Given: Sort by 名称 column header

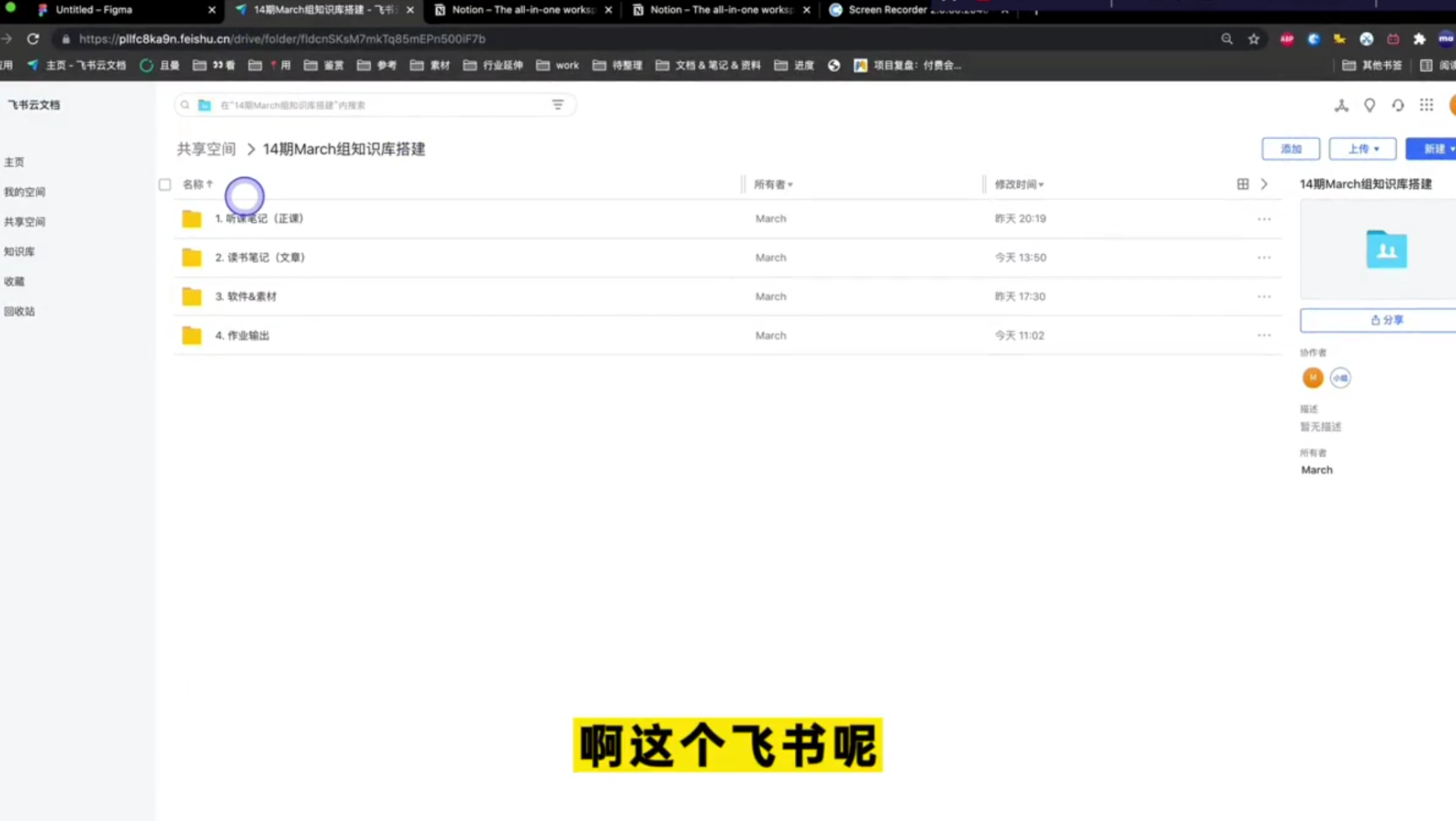Looking at the screenshot, I should click(198, 184).
